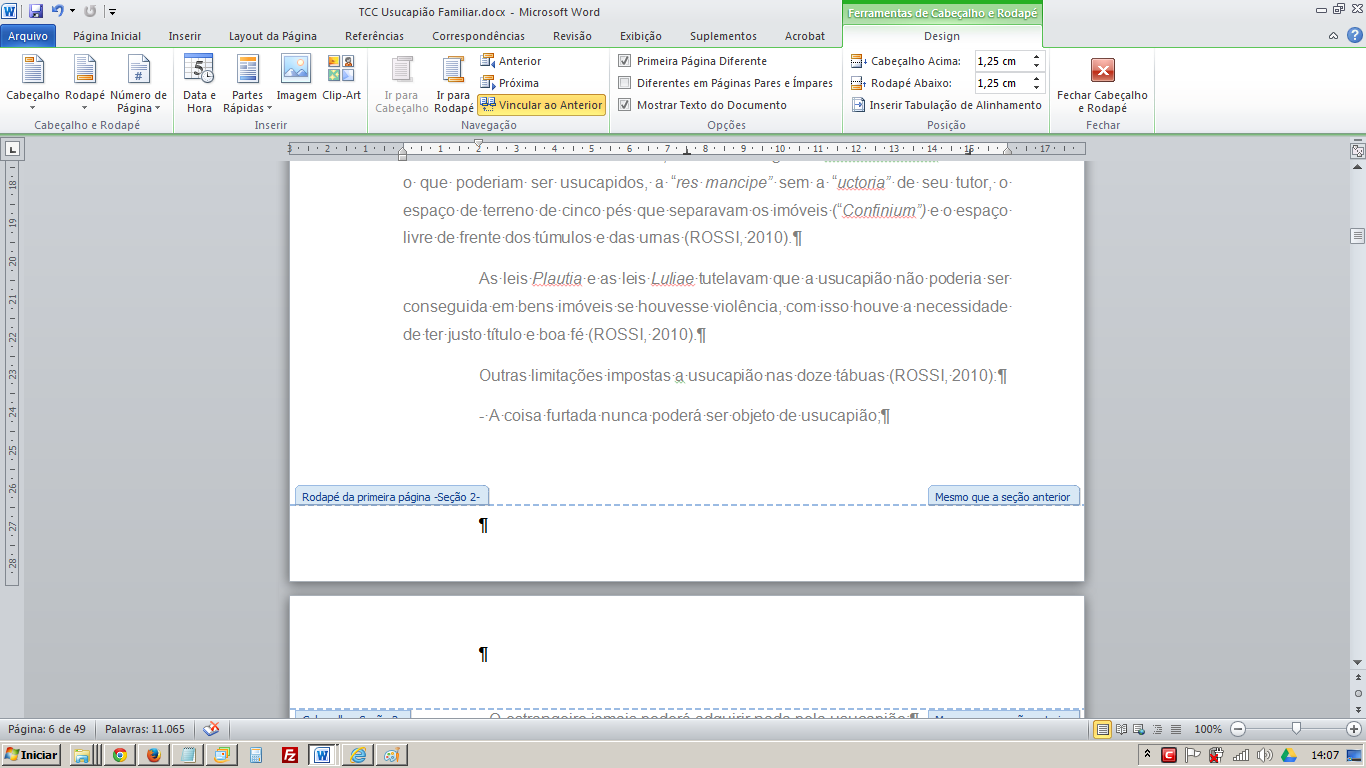Select the Design tab

942,36
